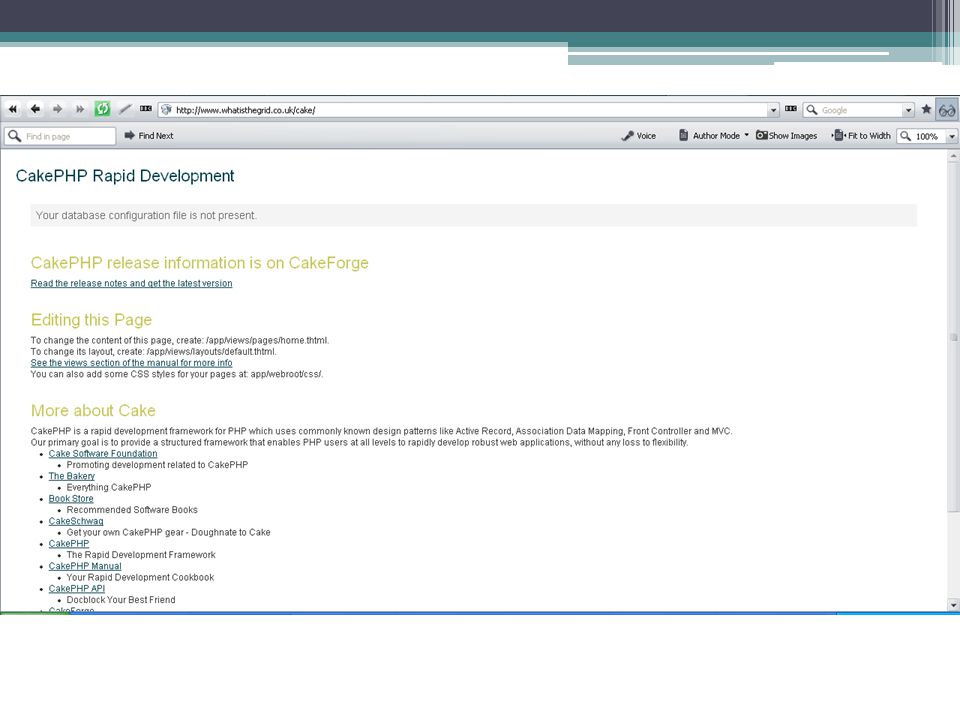Click the magnifier in Find in page

[x=15, y=136]
